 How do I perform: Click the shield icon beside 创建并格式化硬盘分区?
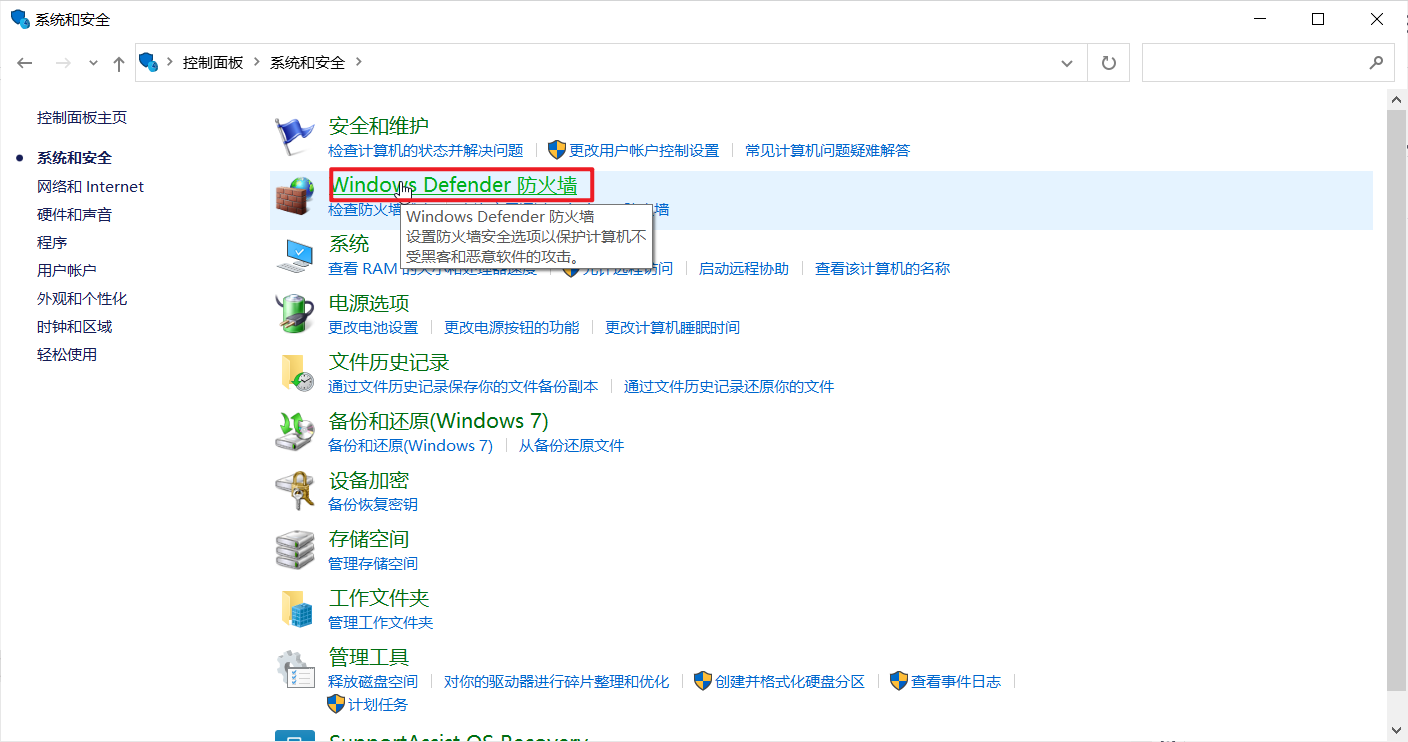[x=703, y=681]
